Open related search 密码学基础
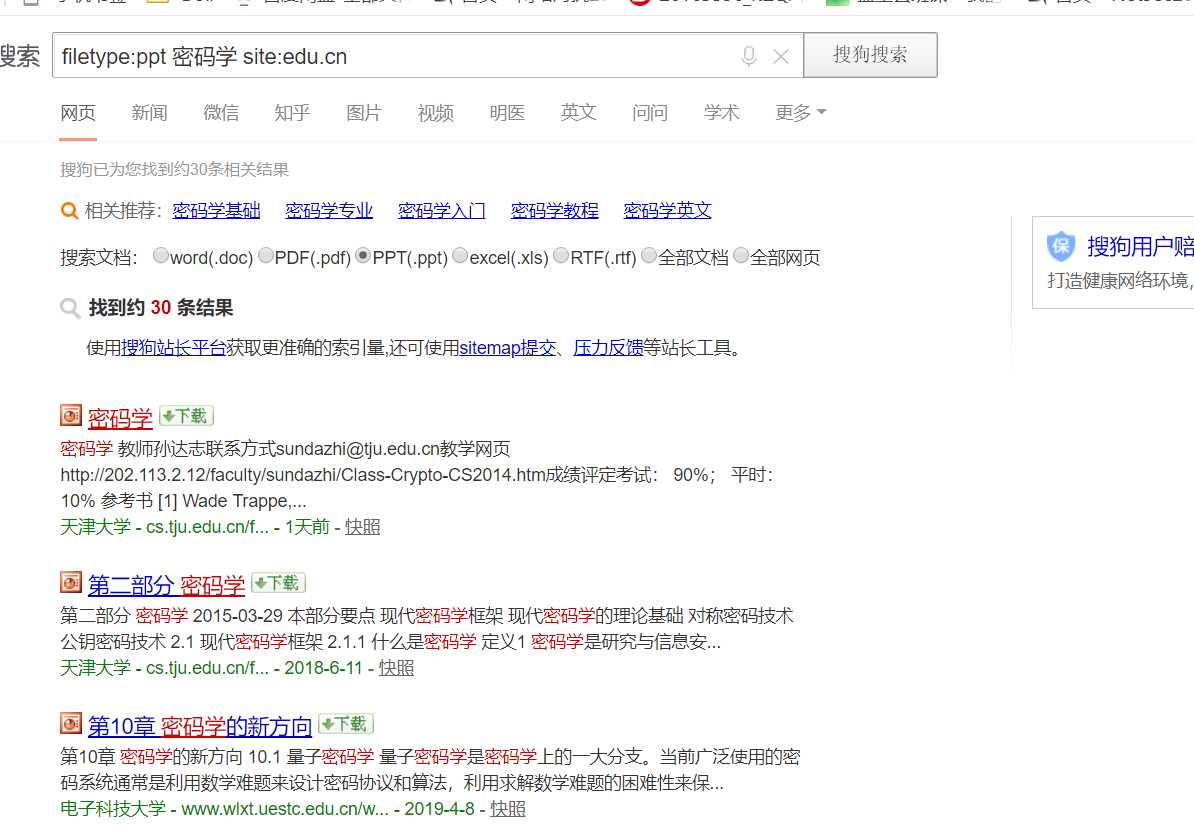The height and width of the screenshot is (833, 1194). pyautogui.click(x=216, y=210)
